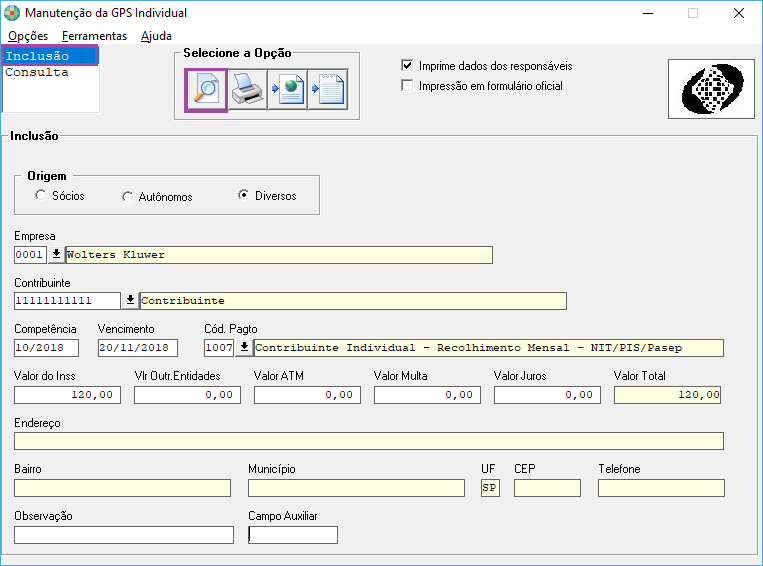This screenshot has height=566, width=763.
Task: Click the Empresa code field 0001
Action: [30, 255]
